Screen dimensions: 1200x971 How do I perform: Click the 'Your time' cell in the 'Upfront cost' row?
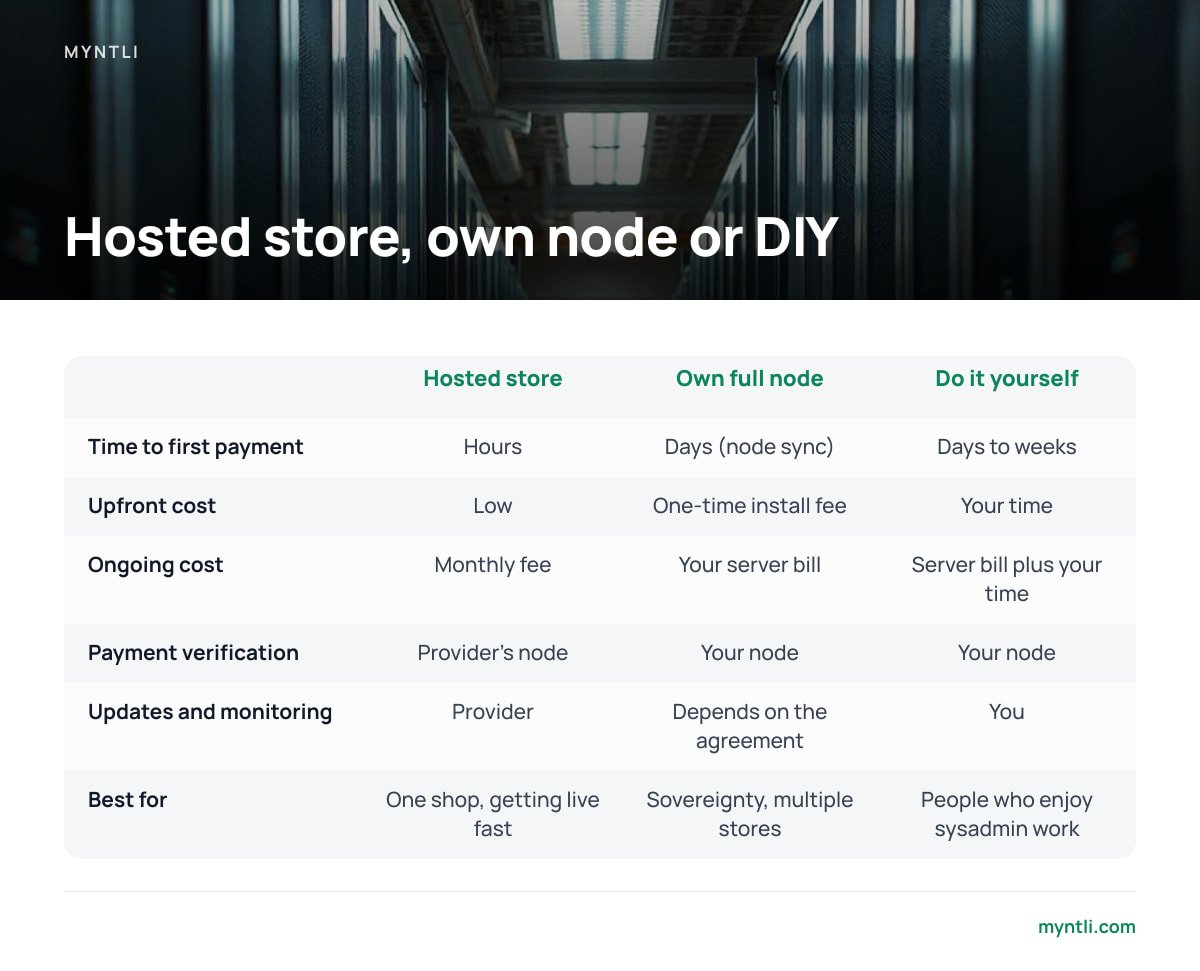pos(1007,506)
